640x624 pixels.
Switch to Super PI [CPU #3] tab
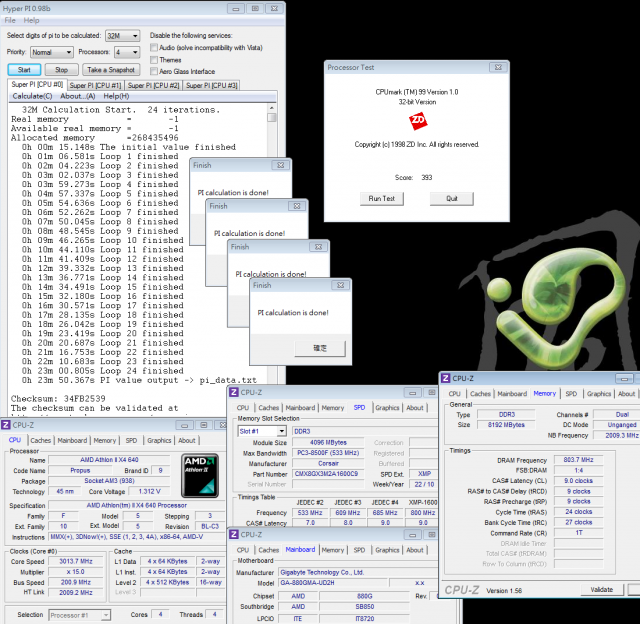click(211, 85)
